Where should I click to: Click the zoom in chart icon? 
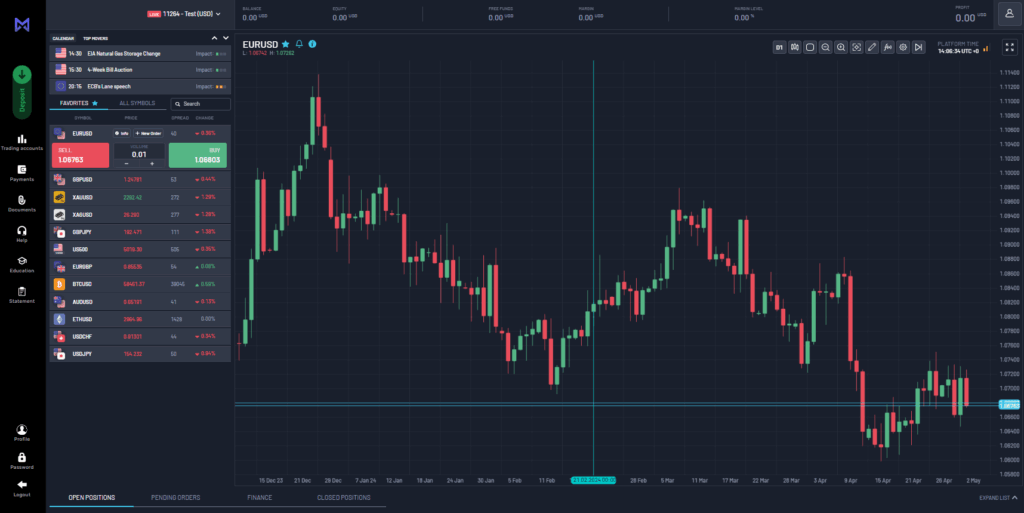click(841, 47)
